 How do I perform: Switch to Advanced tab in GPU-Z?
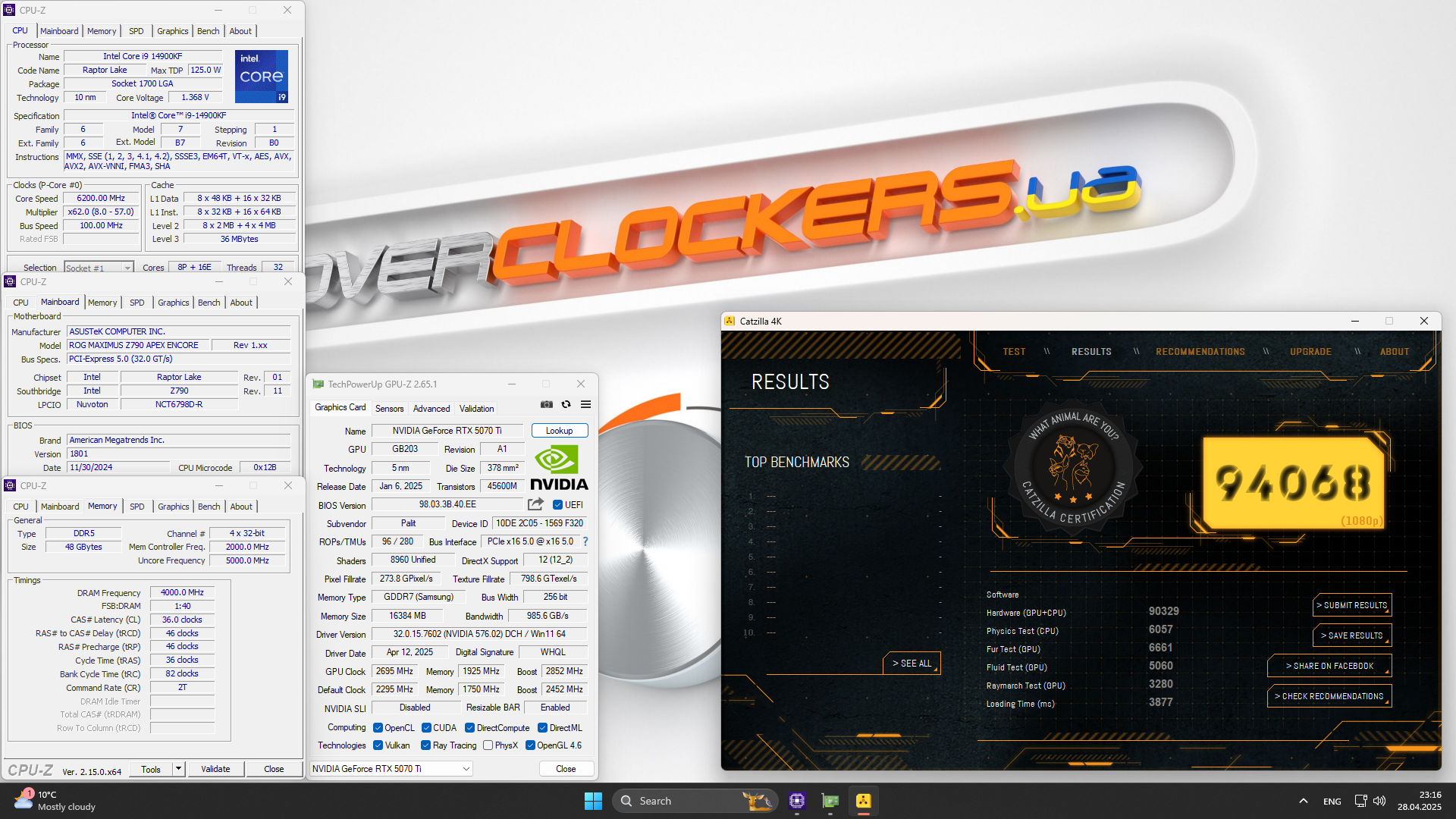[x=431, y=409]
